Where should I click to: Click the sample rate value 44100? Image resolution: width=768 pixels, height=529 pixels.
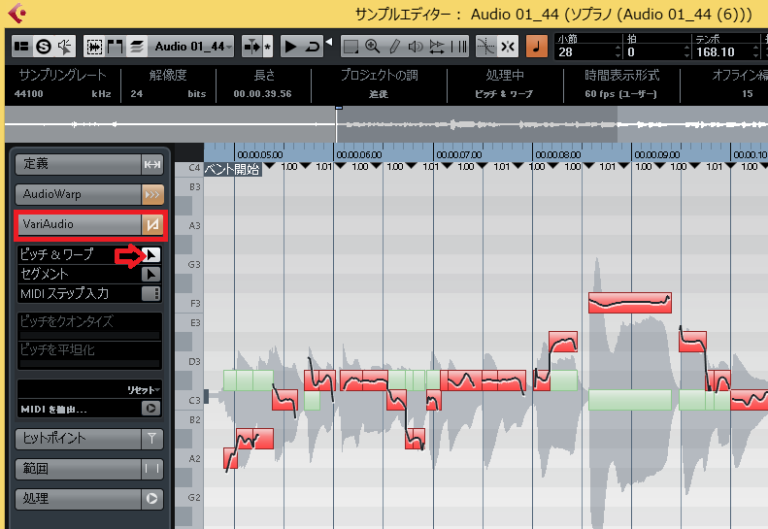tap(29, 94)
